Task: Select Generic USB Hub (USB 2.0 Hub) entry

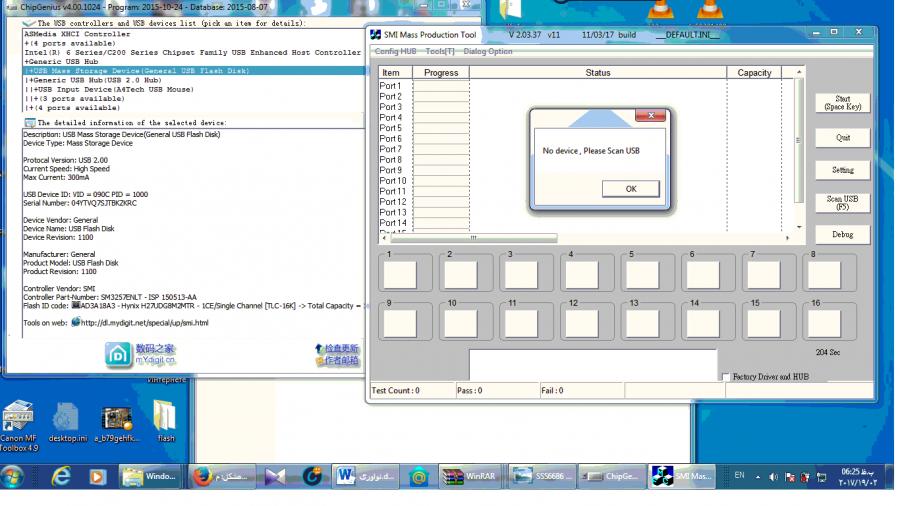Action: 95,80
